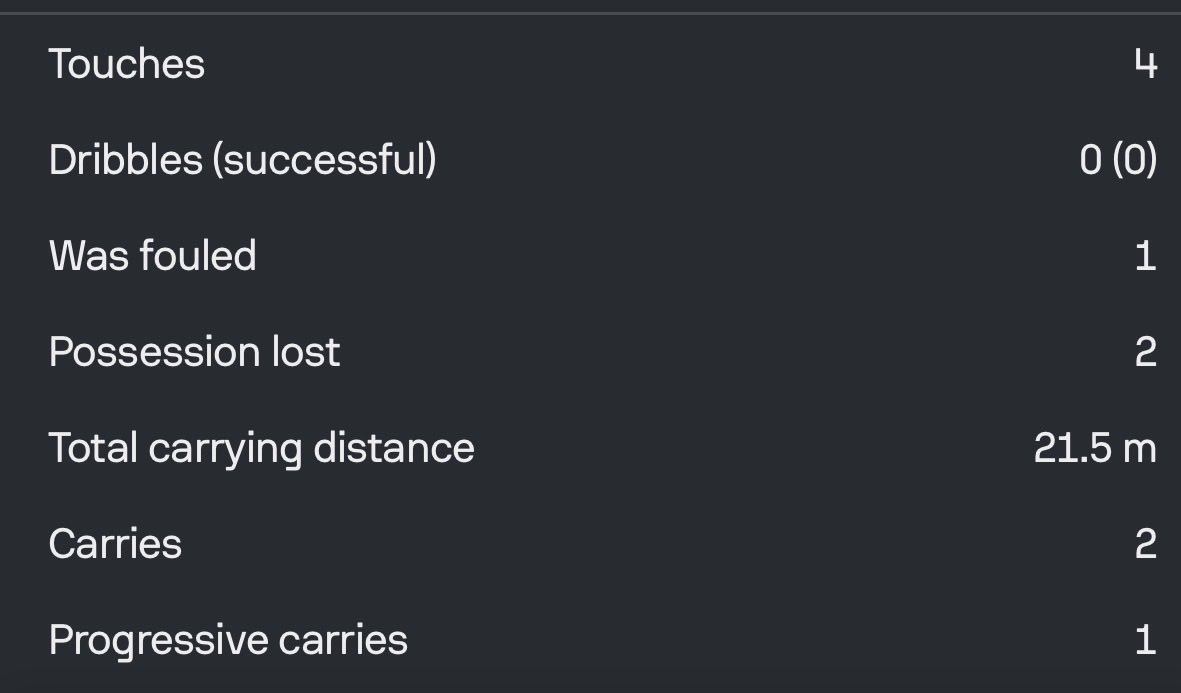
Task: Click the word "distance" in carrying row
Action: point(394,447)
